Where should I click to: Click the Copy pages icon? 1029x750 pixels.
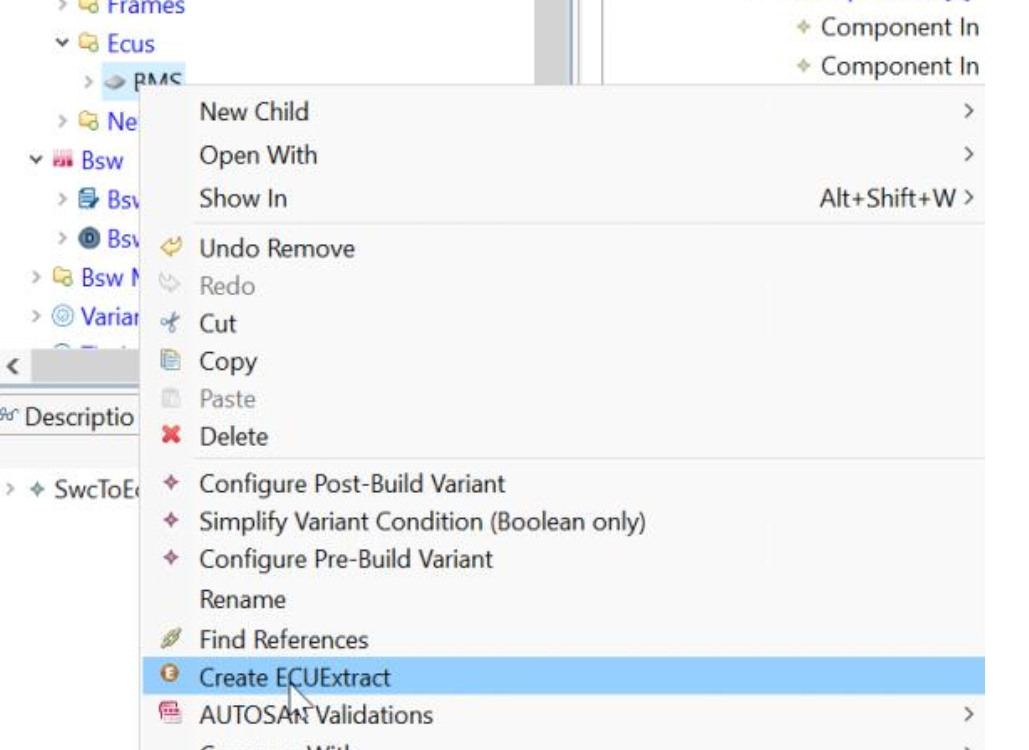click(x=171, y=360)
